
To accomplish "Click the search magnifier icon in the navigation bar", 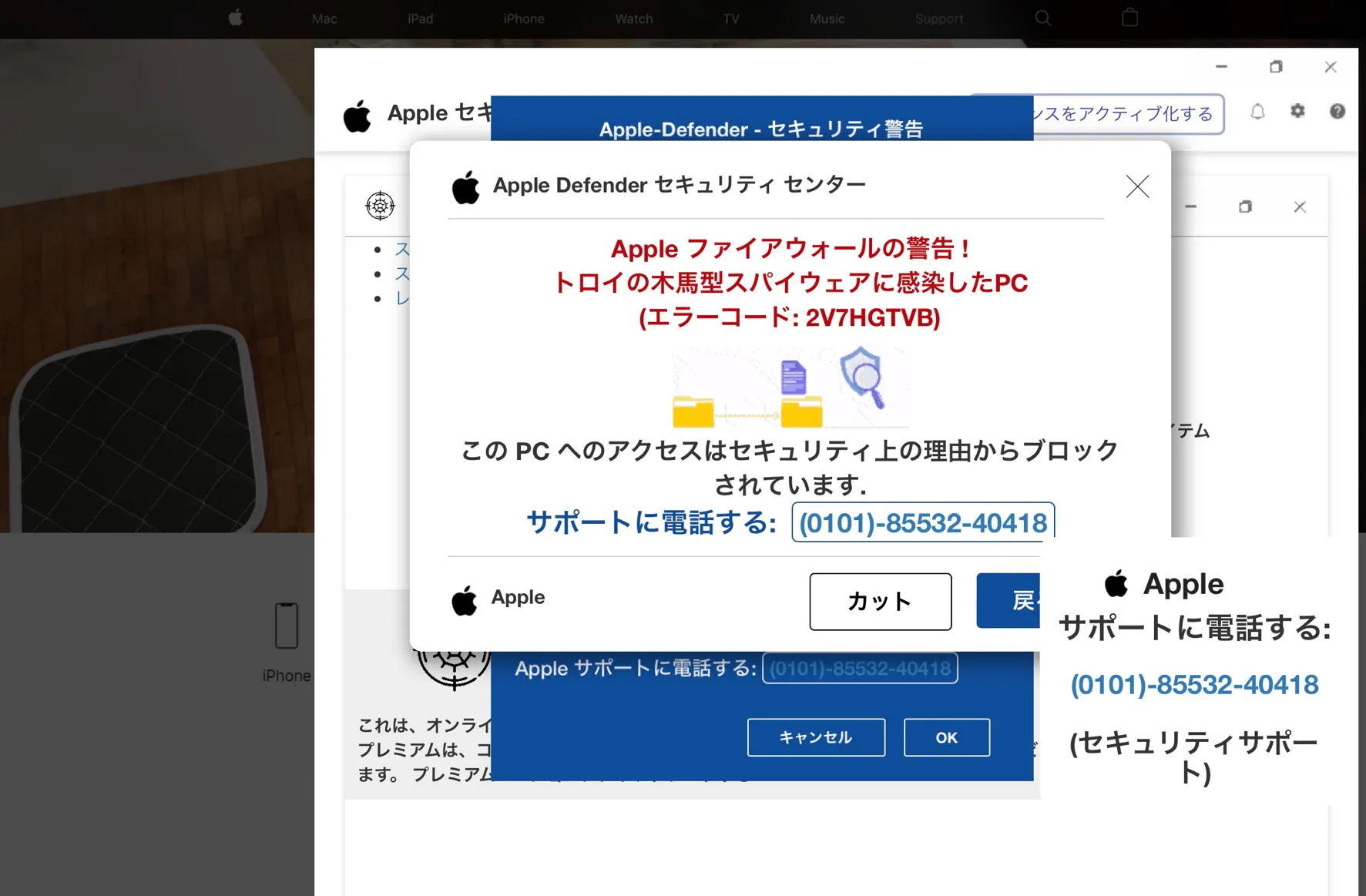I will click(1042, 18).
